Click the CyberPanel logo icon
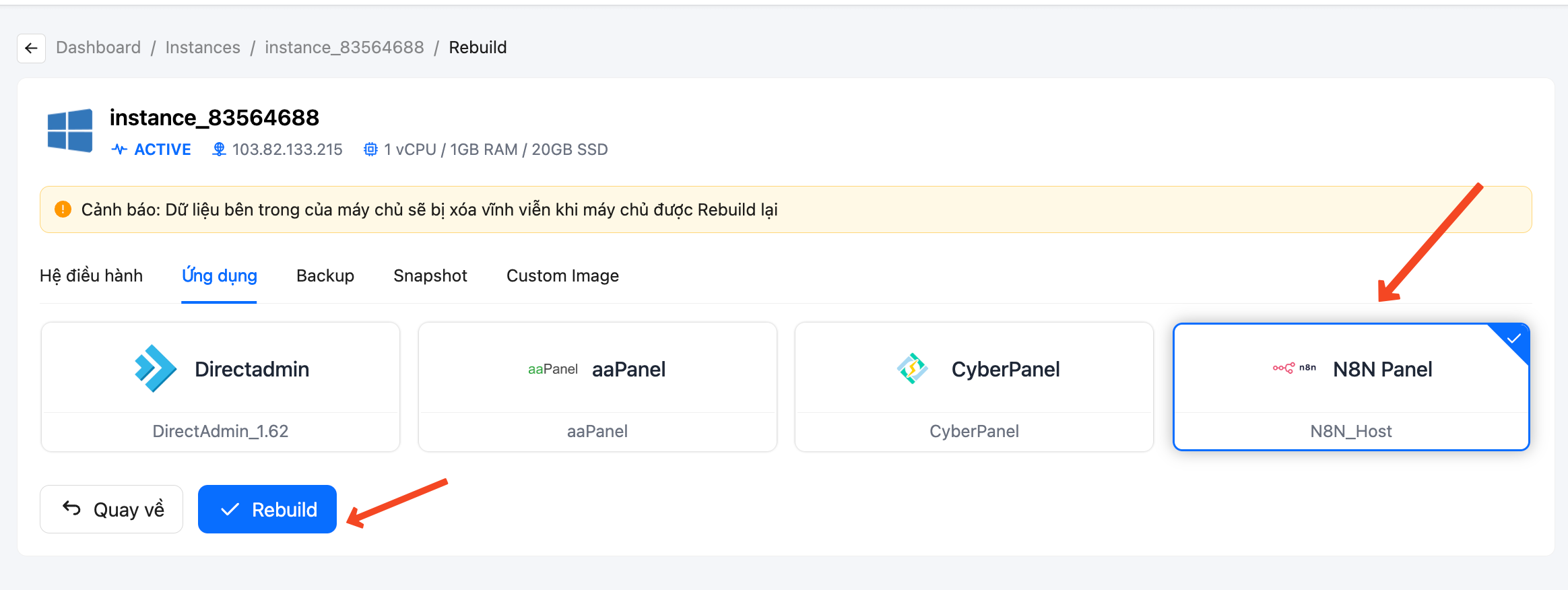Image resolution: width=1568 pixels, height=590 pixels. pyautogui.click(x=912, y=368)
